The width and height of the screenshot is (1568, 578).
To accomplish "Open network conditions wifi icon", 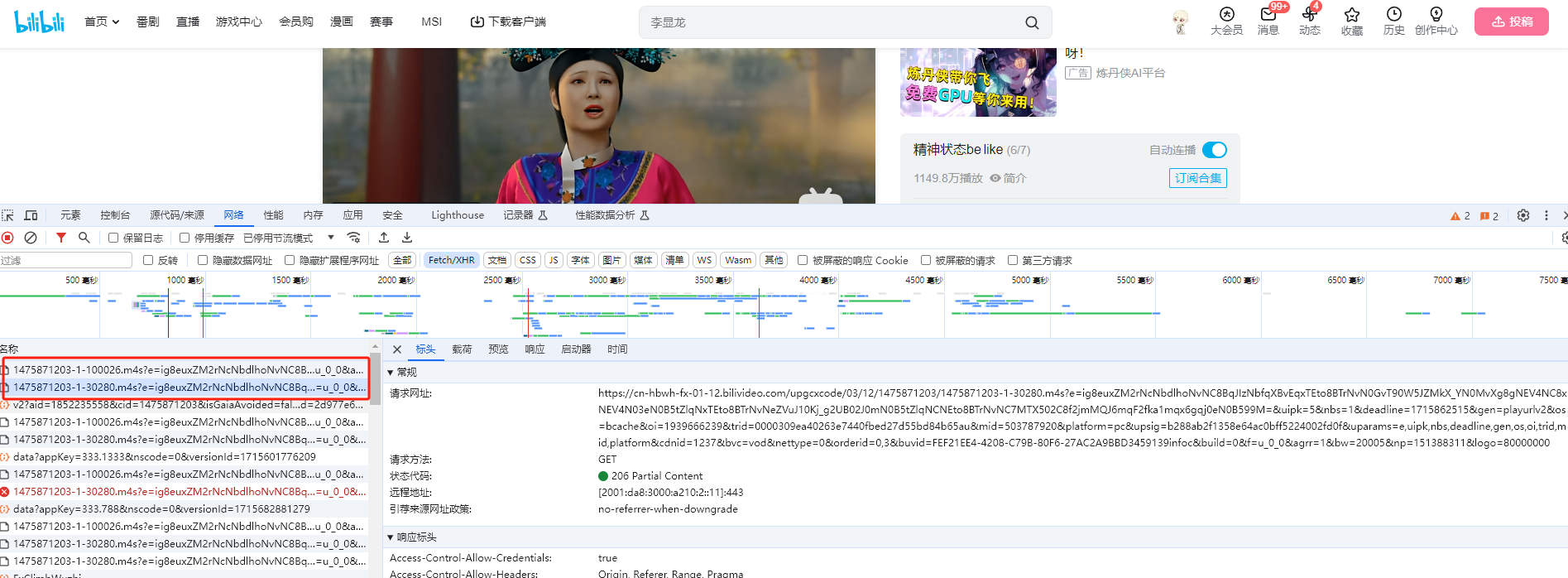I will pos(354,238).
